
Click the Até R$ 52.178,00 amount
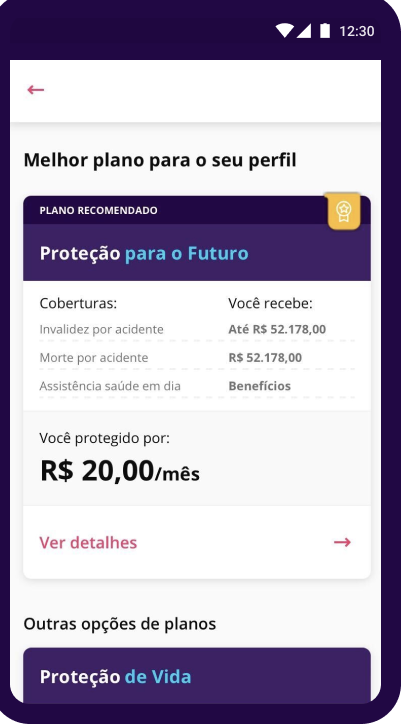[x=277, y=329]
